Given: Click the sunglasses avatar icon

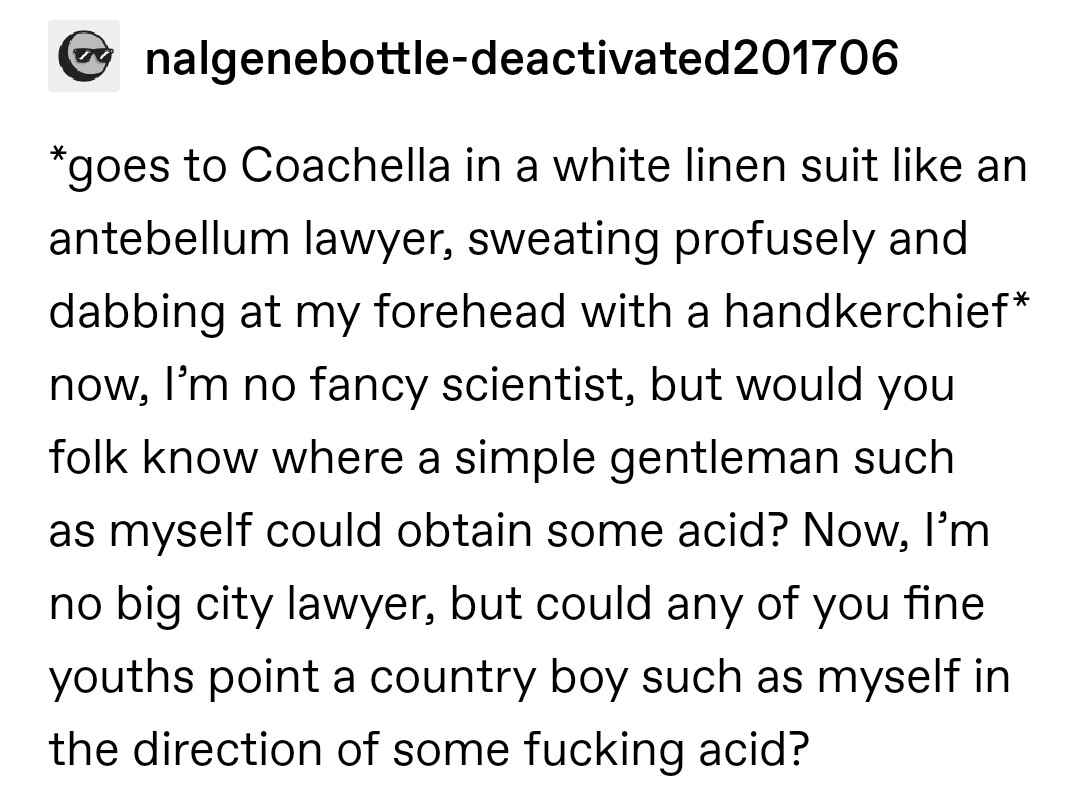Looking at the screenshot, I should [x=84, y=56].
